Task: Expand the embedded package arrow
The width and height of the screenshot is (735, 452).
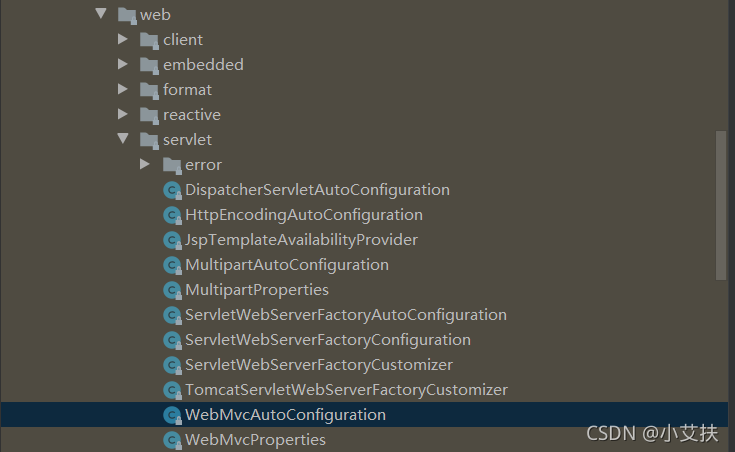Action: tap(123, 64)
